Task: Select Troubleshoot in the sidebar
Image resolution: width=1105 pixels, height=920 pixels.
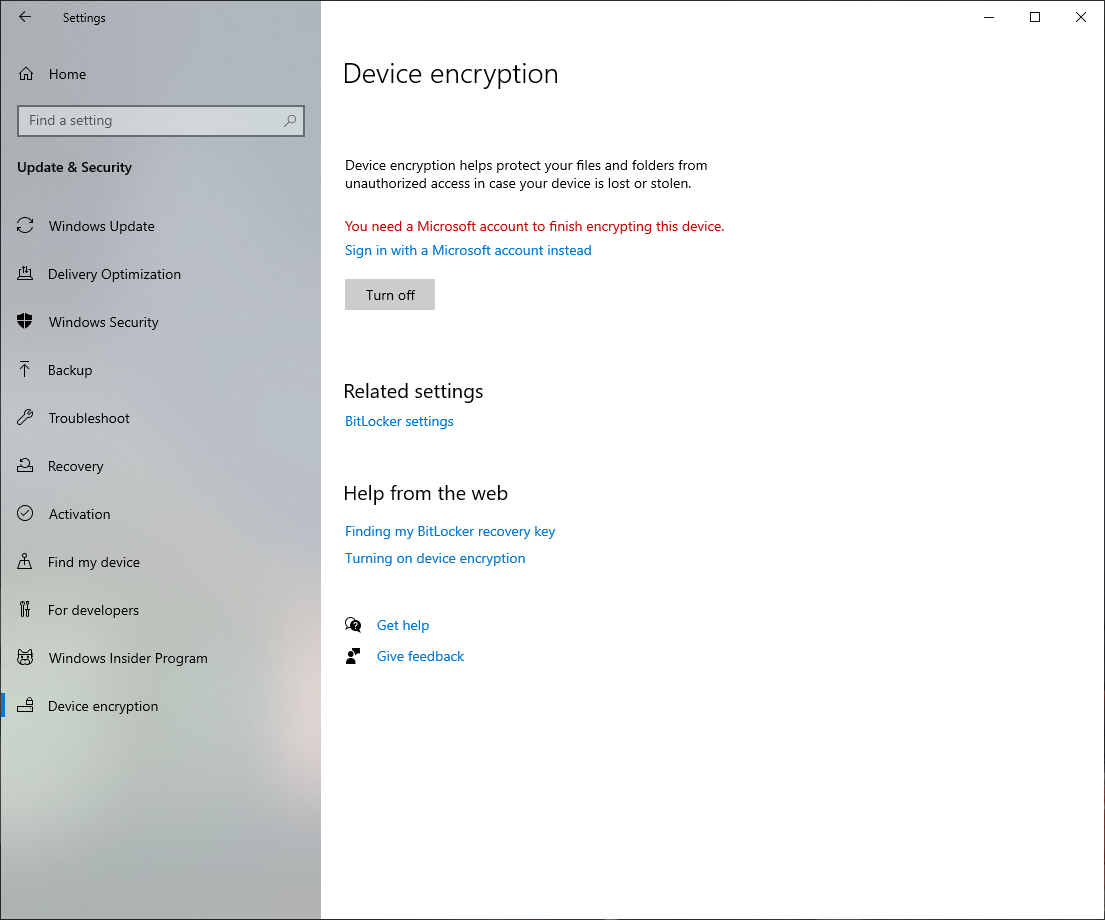Action: click(161, 417)
